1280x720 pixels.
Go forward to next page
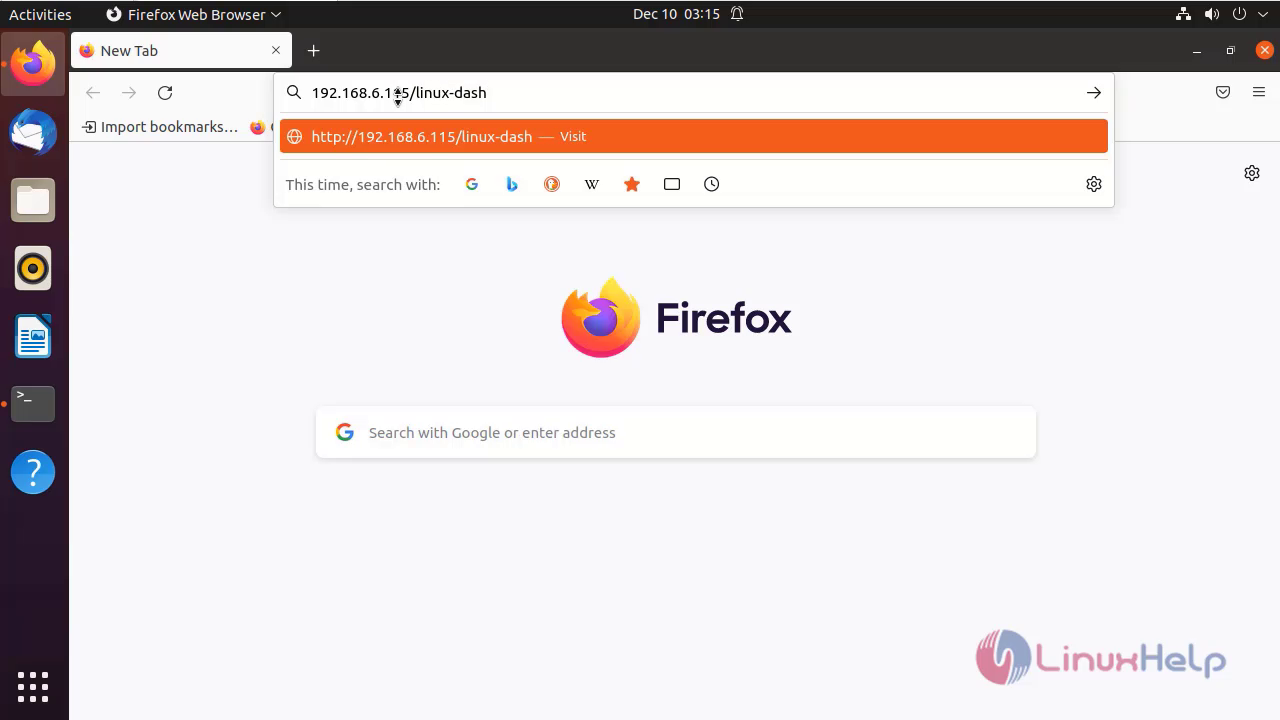click(129, 93)
